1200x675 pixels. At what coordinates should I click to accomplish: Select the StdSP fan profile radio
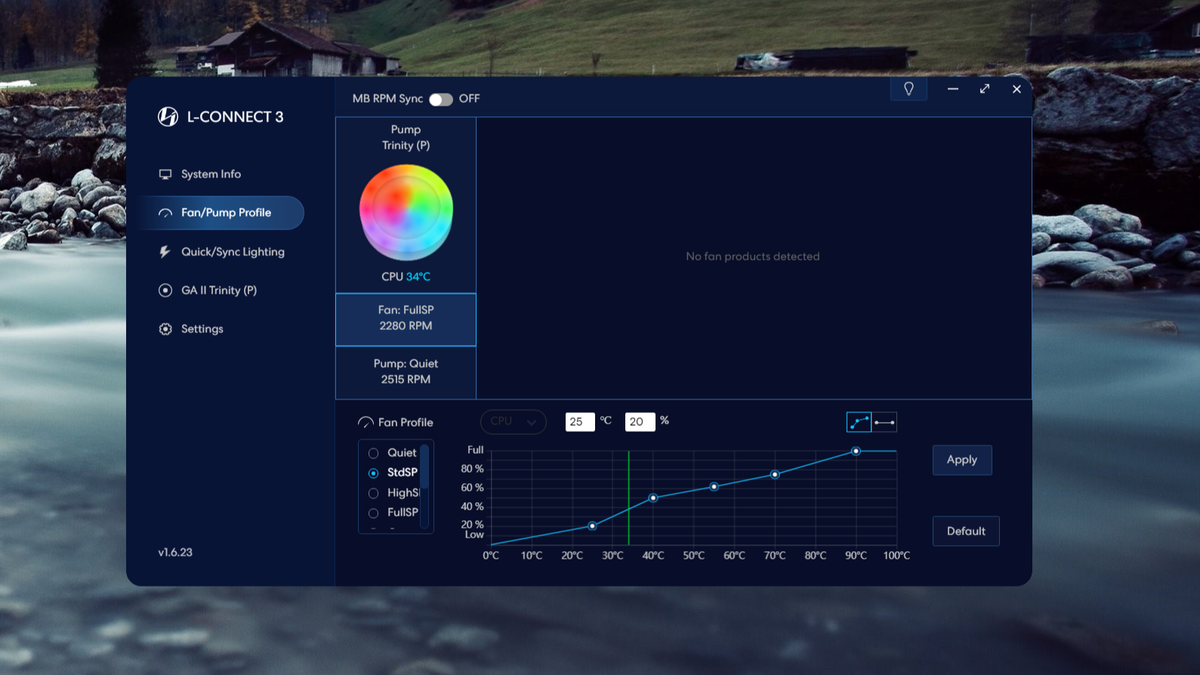[x=374, y=473]
